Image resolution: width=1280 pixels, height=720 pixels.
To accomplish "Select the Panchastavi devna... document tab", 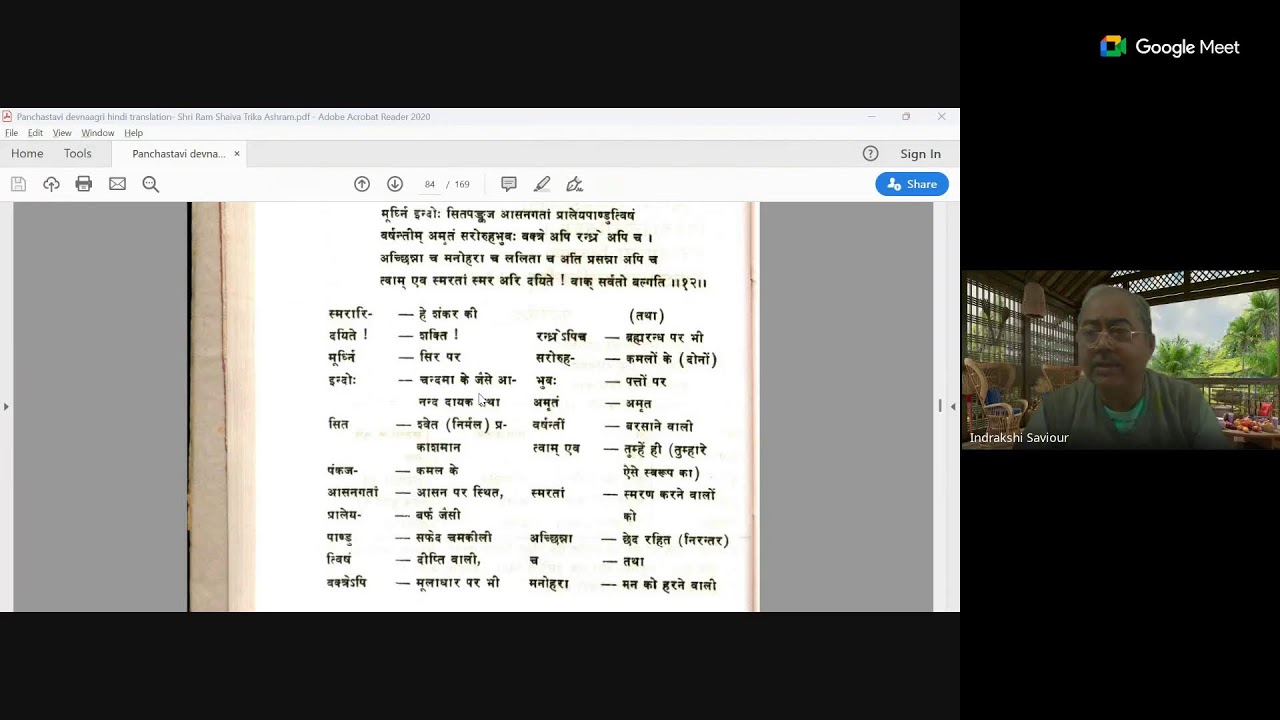I will pos(179,154).
